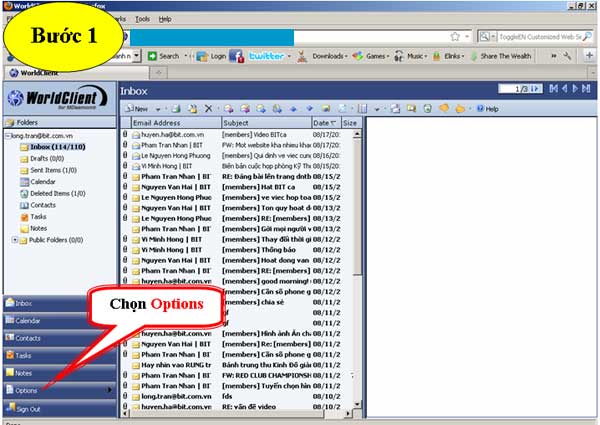Open the email [members] Hat BIT ca
Image resolution: width=600 pixels, height=425 pixels.
click(259, 187)
